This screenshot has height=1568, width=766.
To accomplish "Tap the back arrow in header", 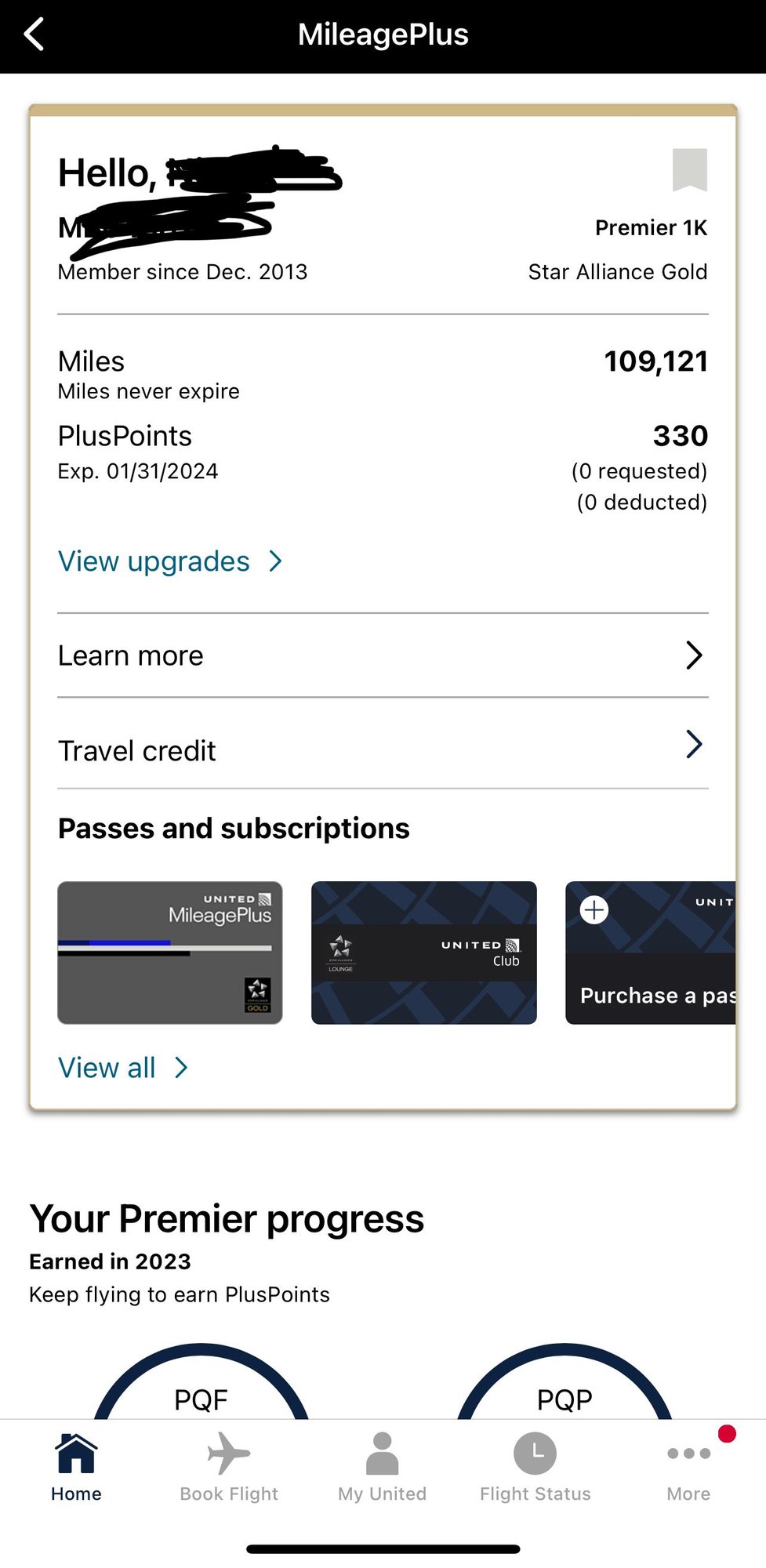I will pos(34,35).
